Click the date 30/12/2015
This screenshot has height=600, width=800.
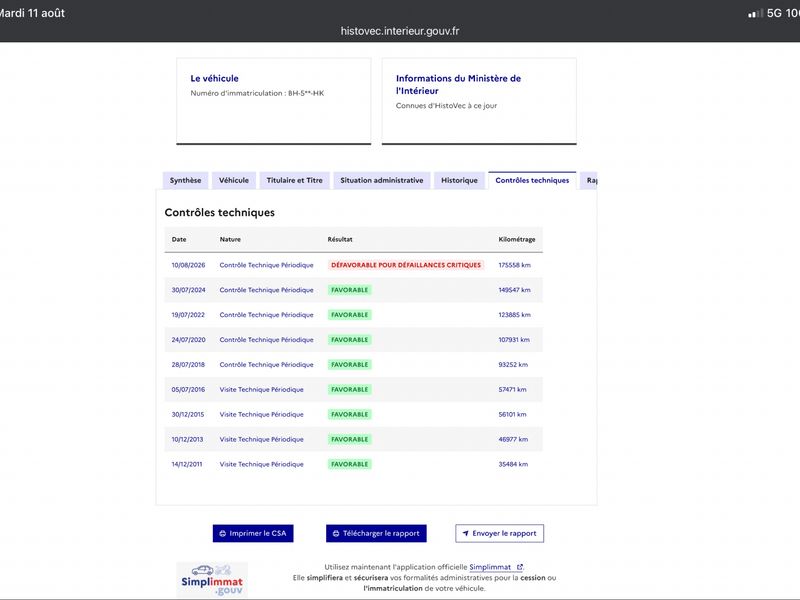[188, 414]
